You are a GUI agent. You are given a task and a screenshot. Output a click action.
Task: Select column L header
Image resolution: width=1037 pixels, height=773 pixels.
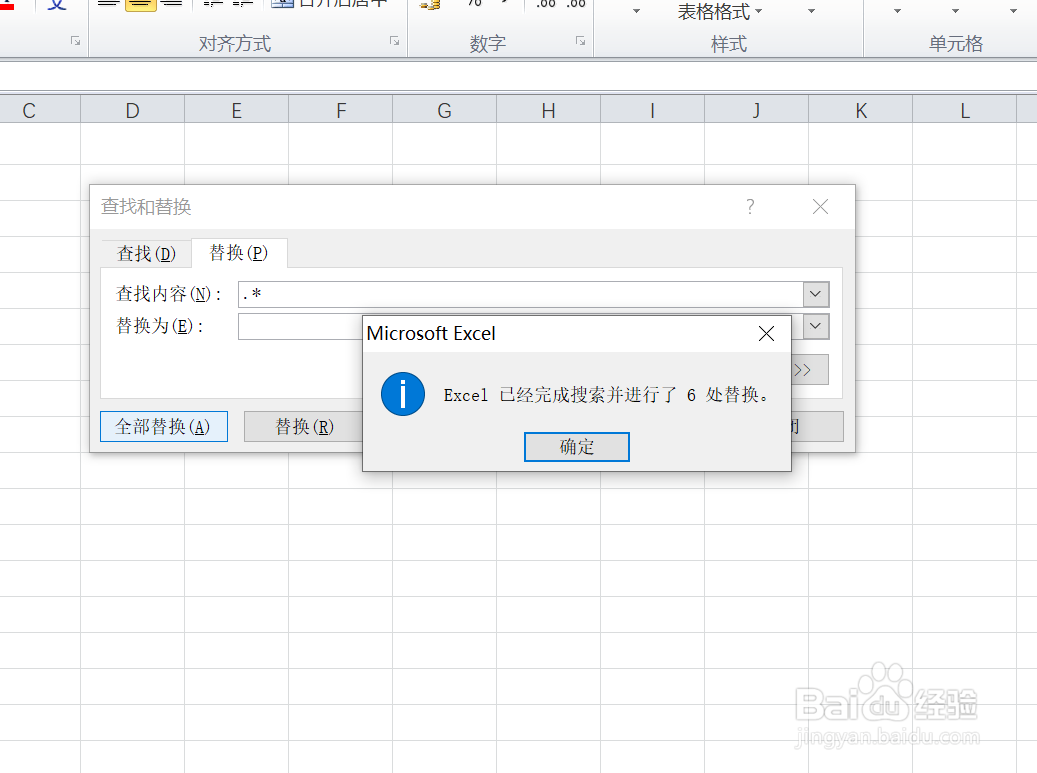[x=964, y=110]
